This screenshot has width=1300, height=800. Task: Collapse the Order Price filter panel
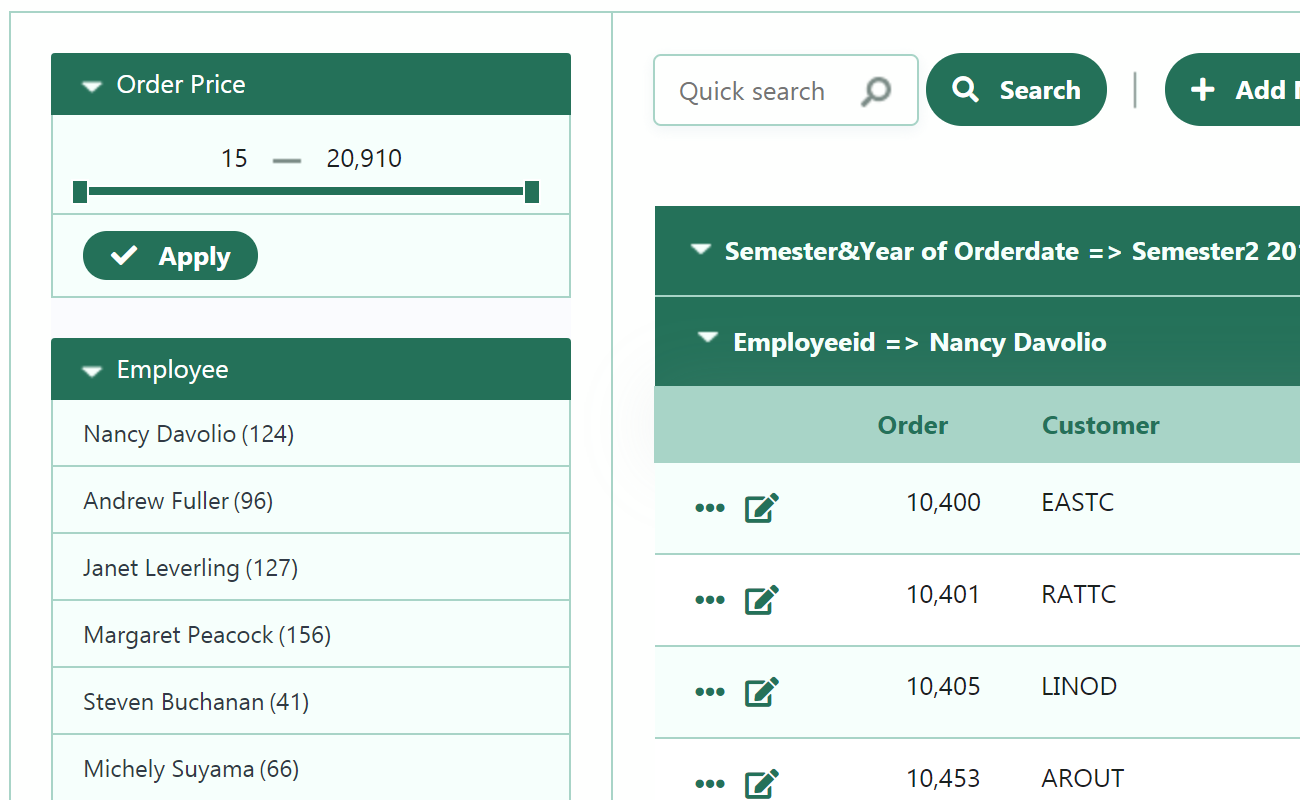92,86
